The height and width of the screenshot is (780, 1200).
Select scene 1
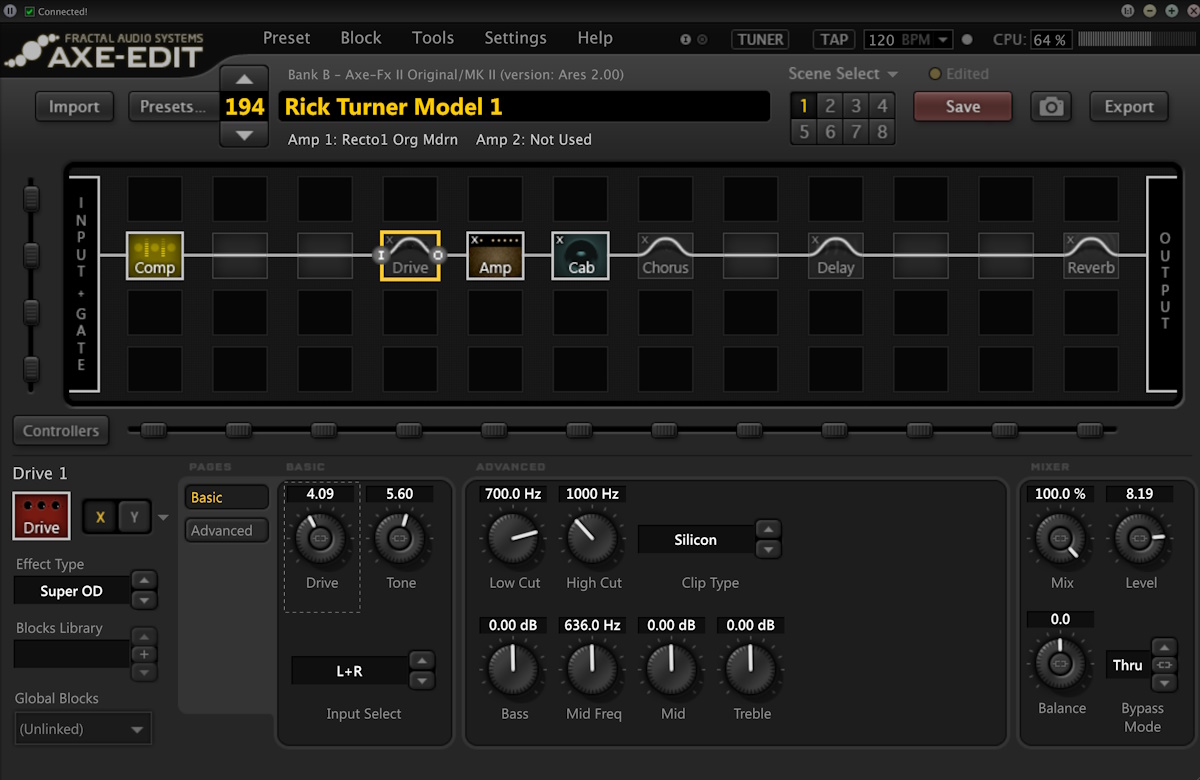(x=804, y=106)
